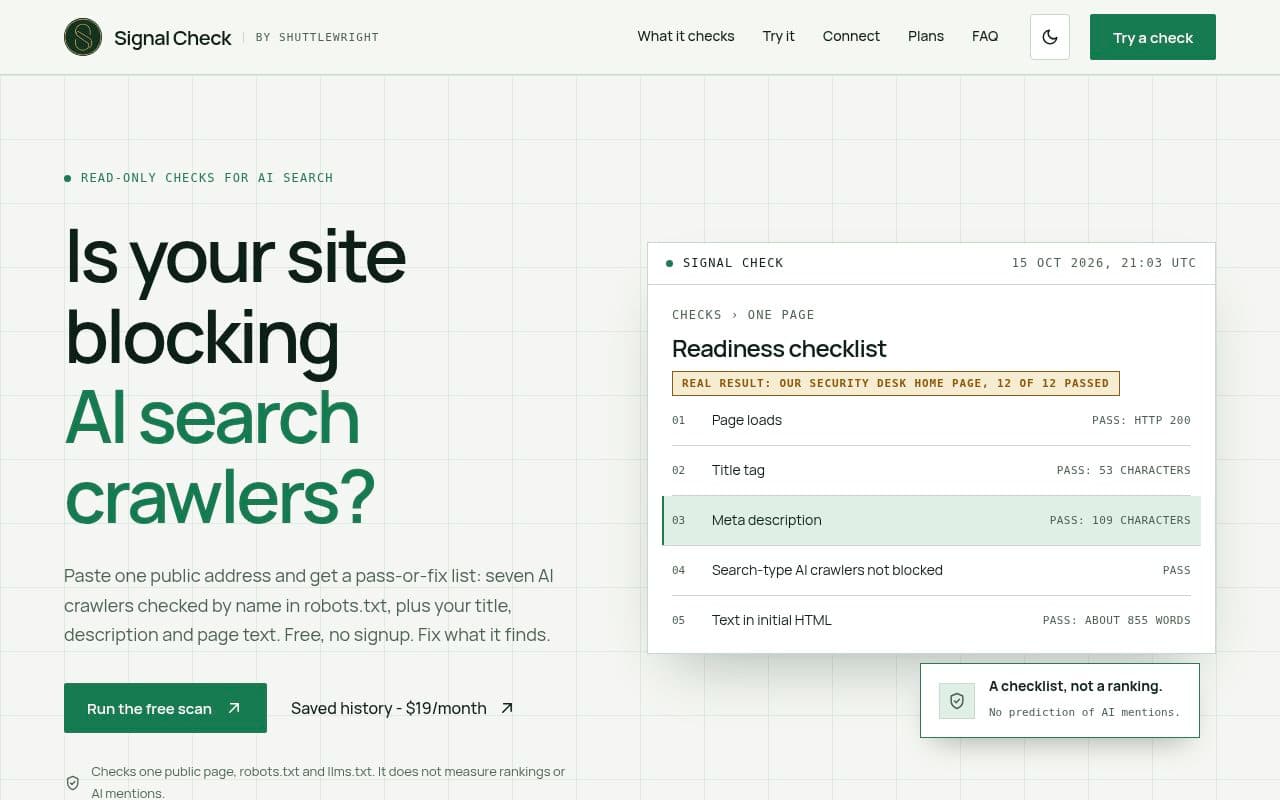Open the Connect nav link
The height and width of the screenshot is (800, 1280).
point(851,36)
